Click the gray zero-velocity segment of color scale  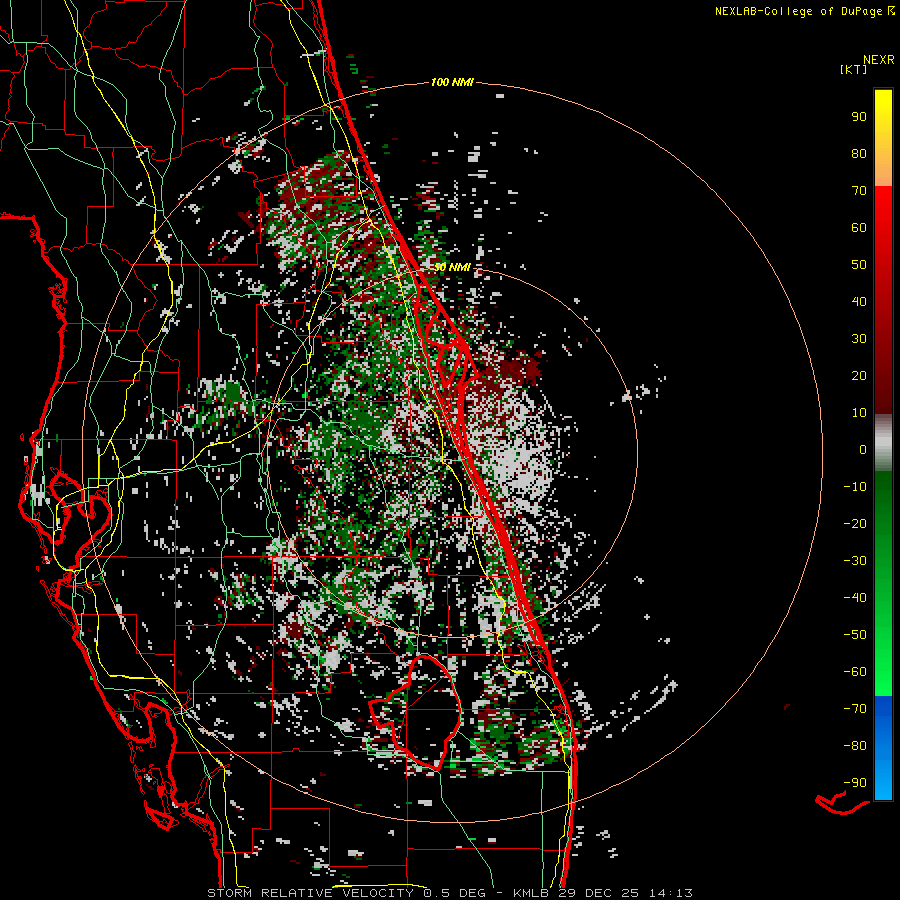coord(883,443)
